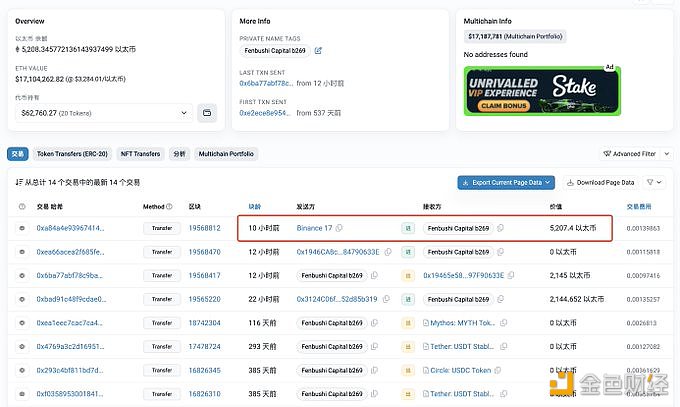Sort transactions using 从总计 14 个交易 icon

point(19,183)
